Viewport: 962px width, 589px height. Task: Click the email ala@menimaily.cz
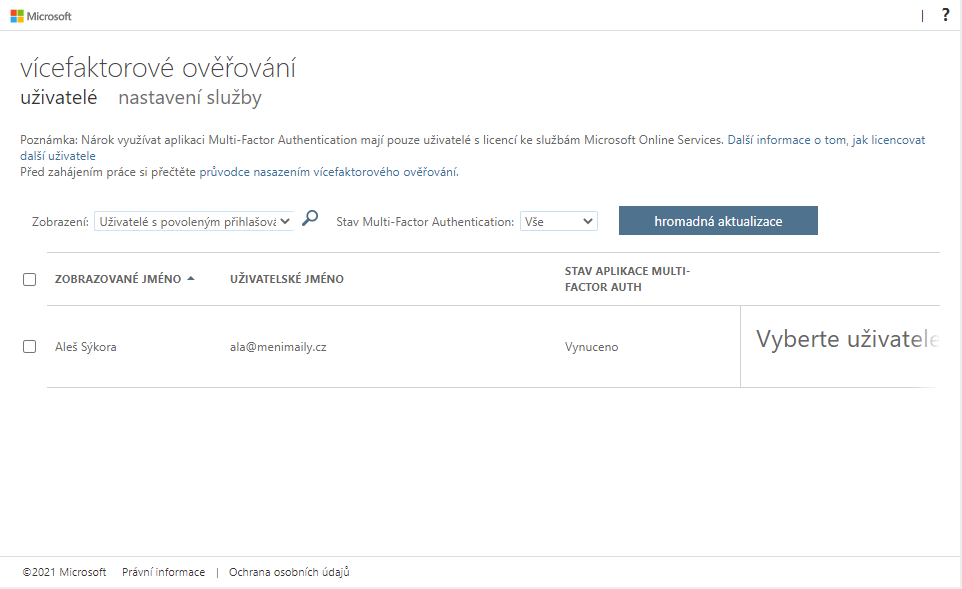point(278,347)
